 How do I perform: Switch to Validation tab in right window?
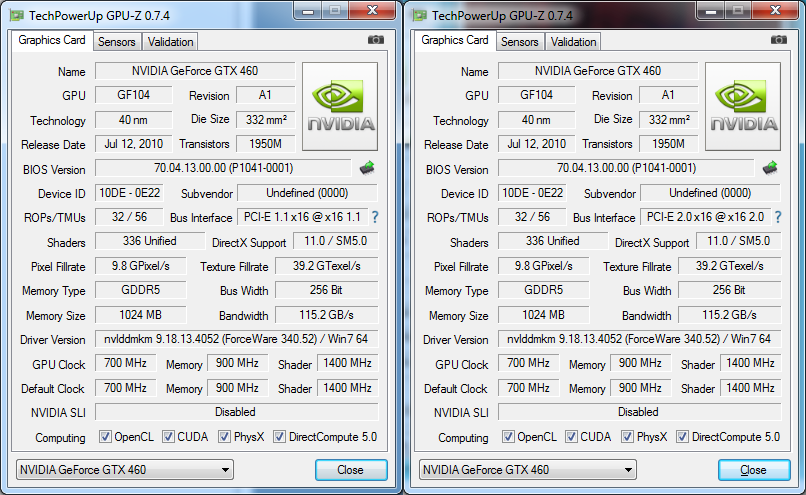point(573,42)
